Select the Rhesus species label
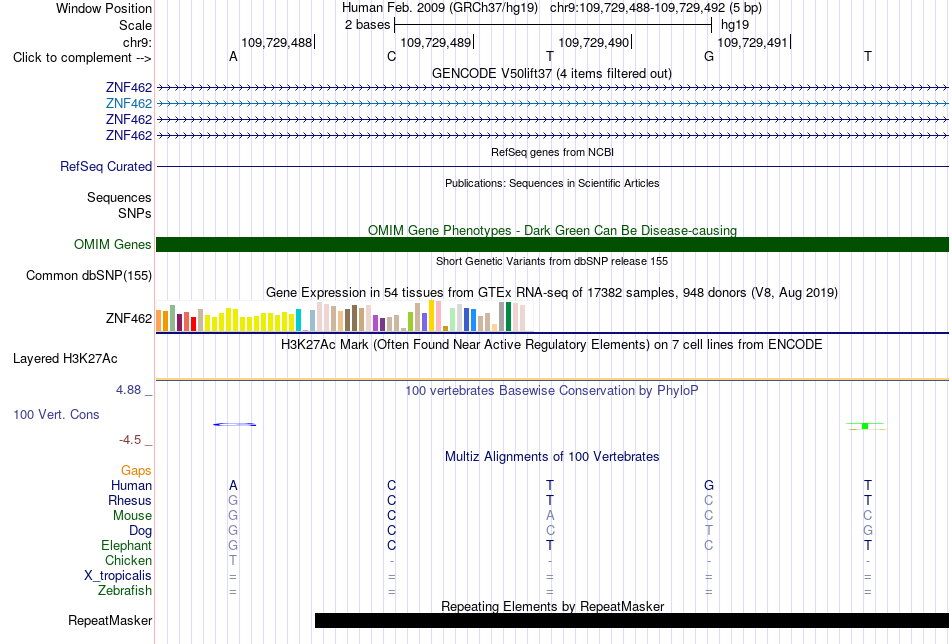 [130, 501]
